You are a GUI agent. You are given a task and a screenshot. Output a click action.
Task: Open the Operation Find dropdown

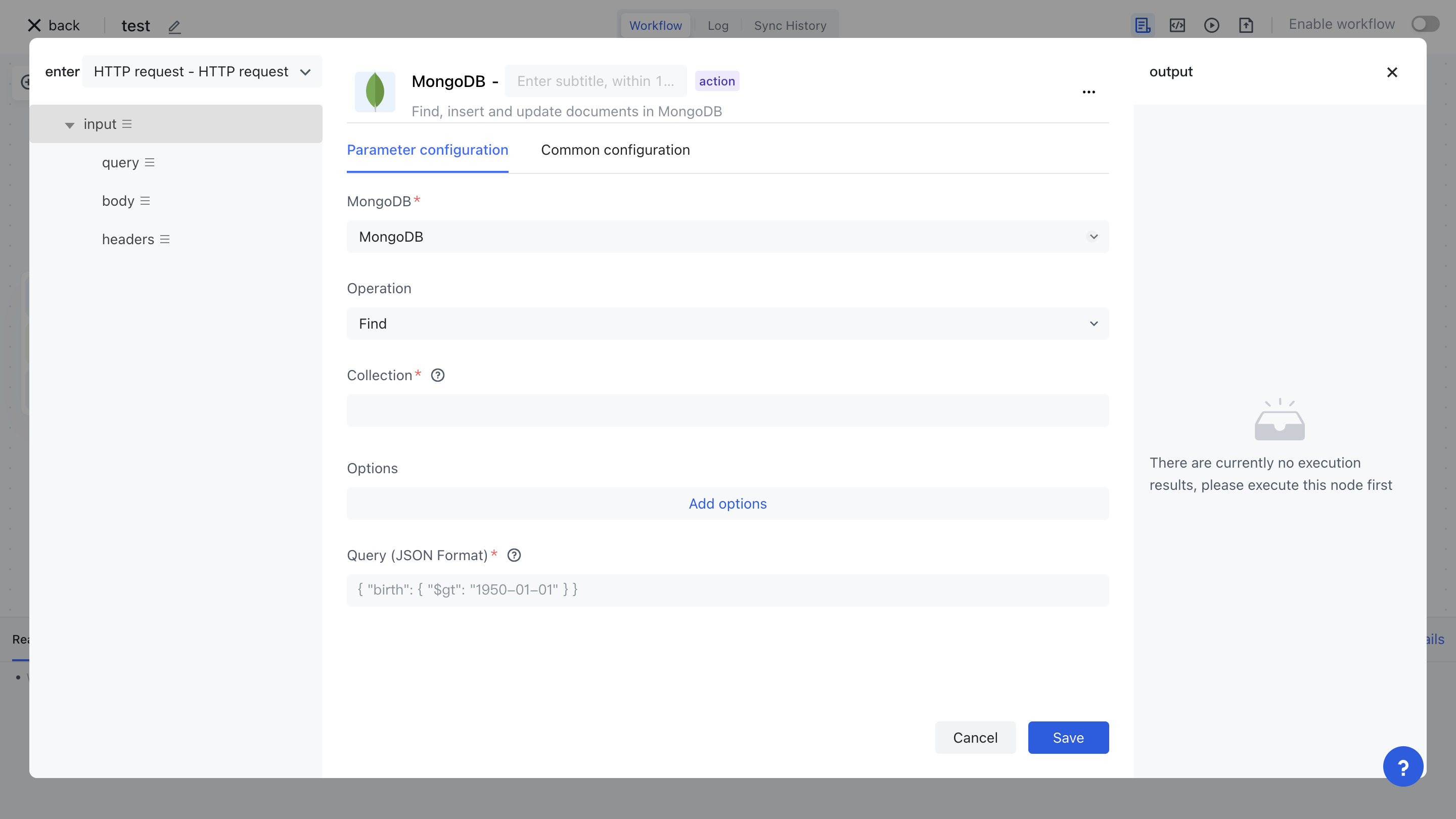[727, 324]
